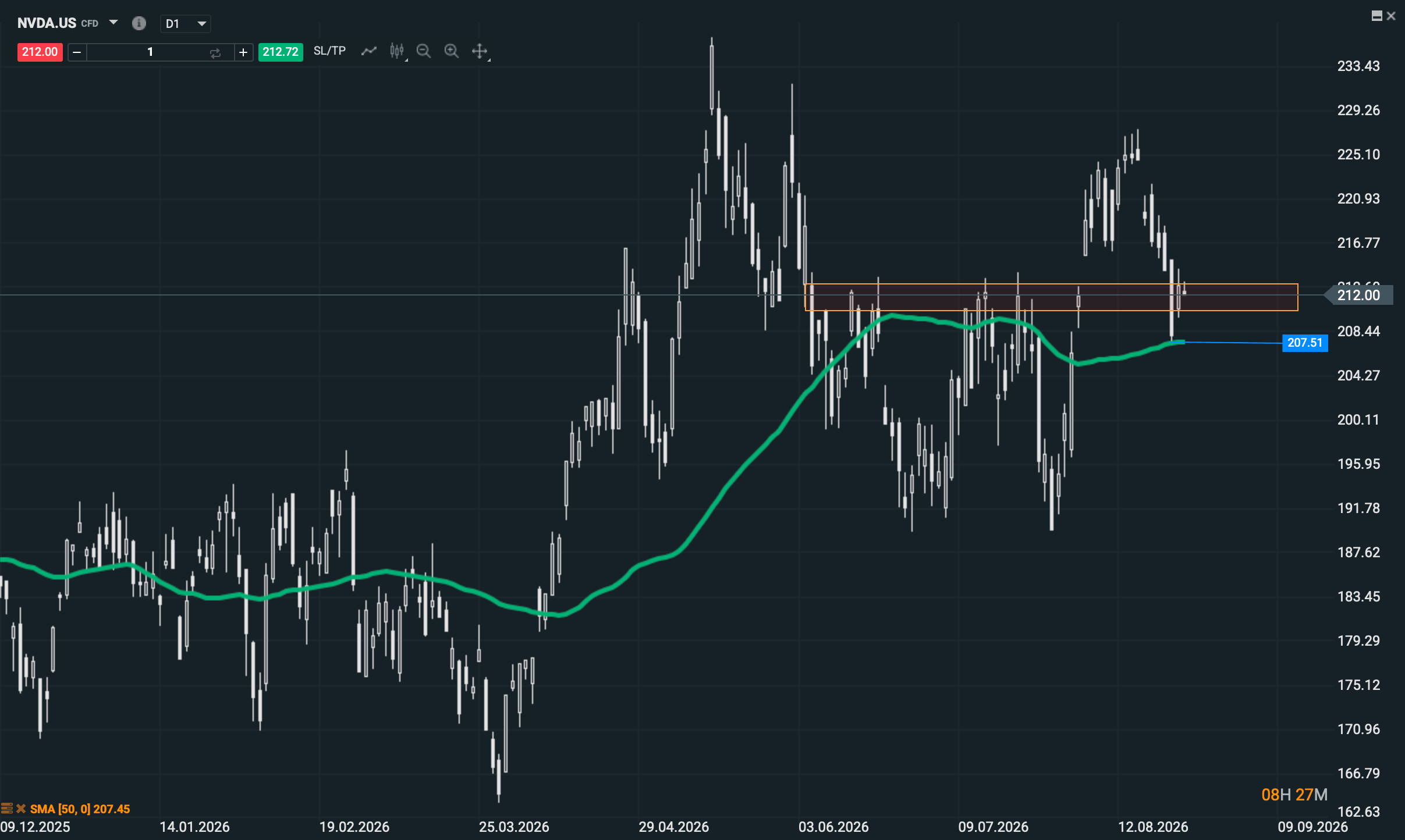Expand the NVDA.US symbol dropdown arrow
The height and width of the screenshot is (840, 1405).
113,23
